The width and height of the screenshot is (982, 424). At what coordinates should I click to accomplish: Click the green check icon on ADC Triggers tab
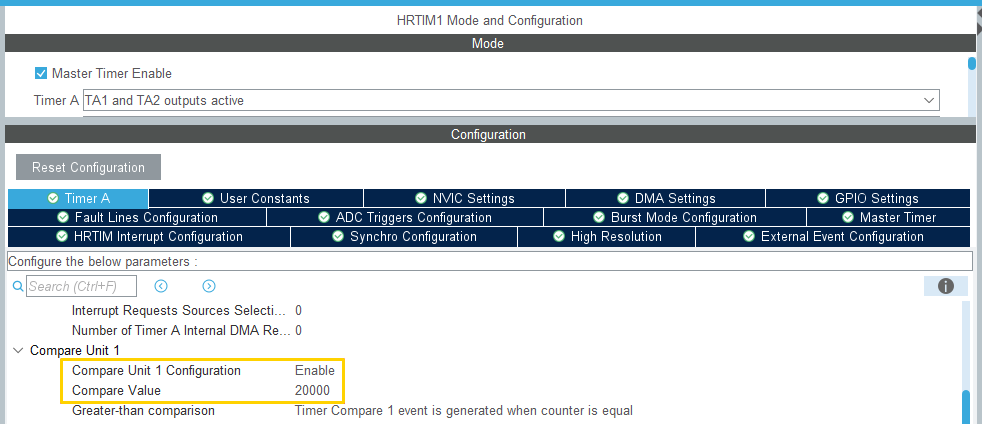324,217
